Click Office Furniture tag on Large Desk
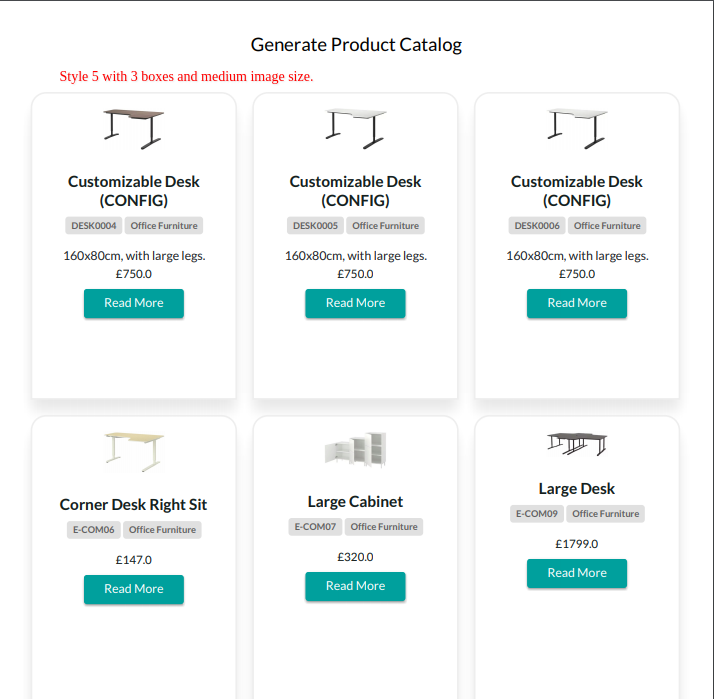The width and height of the screenshot is (714, 699). pos(606,514)
